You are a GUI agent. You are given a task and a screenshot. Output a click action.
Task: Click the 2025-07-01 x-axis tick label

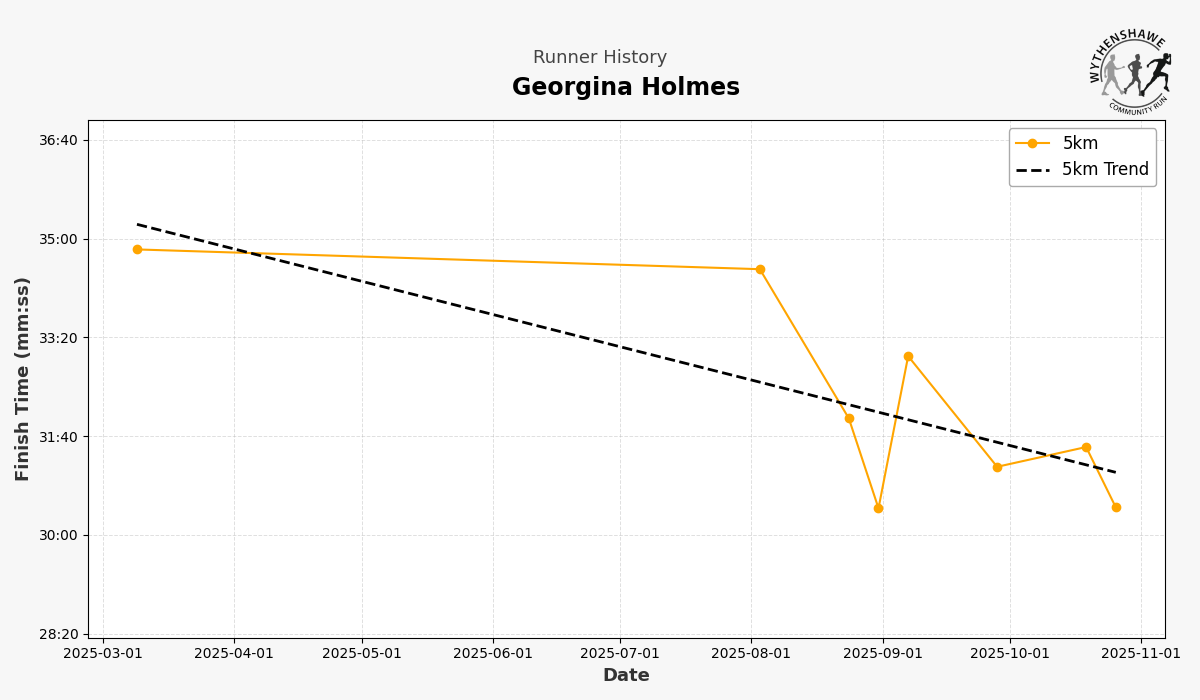[x=620, y=653]
